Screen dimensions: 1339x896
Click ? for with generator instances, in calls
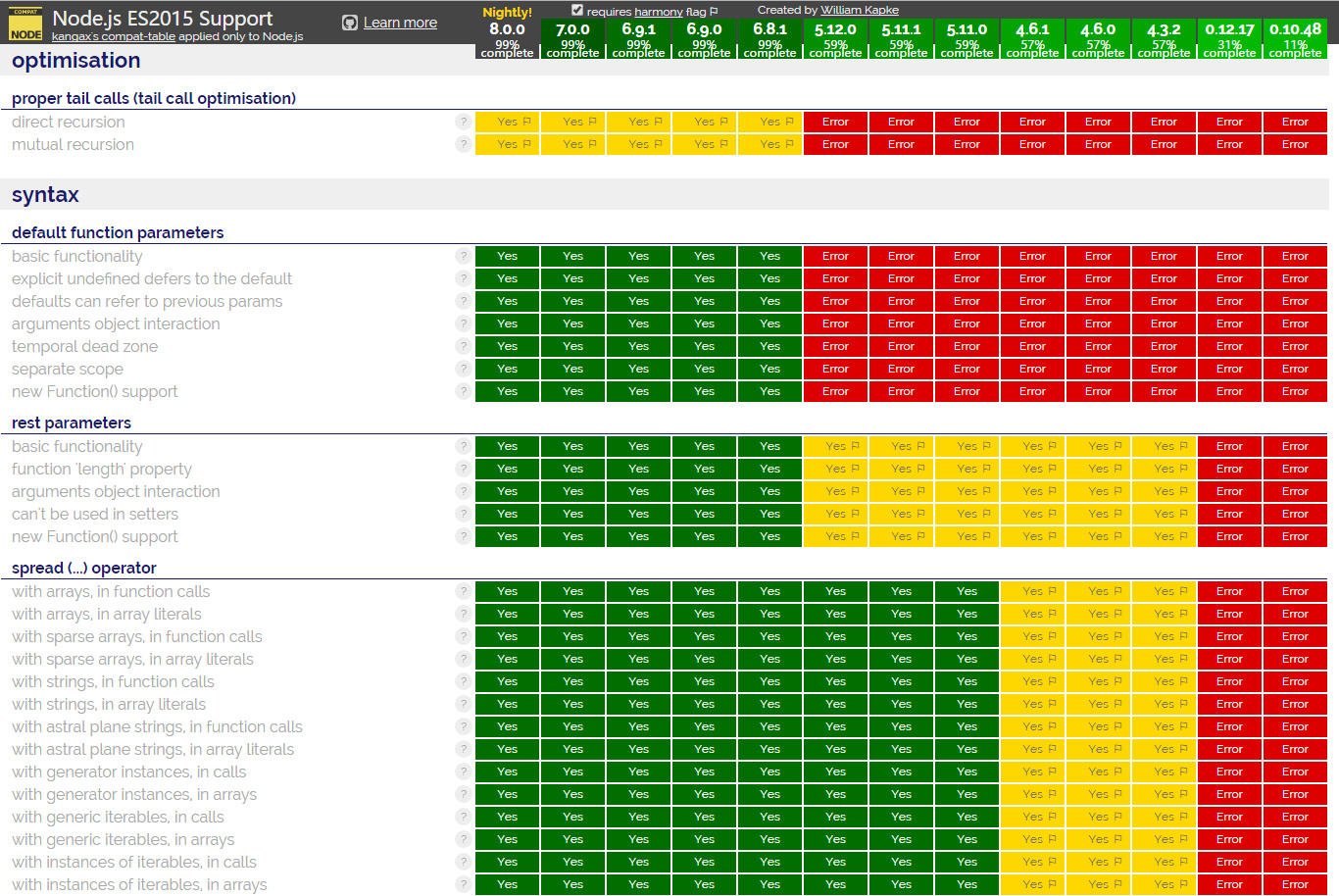click(x=463, y=772)
